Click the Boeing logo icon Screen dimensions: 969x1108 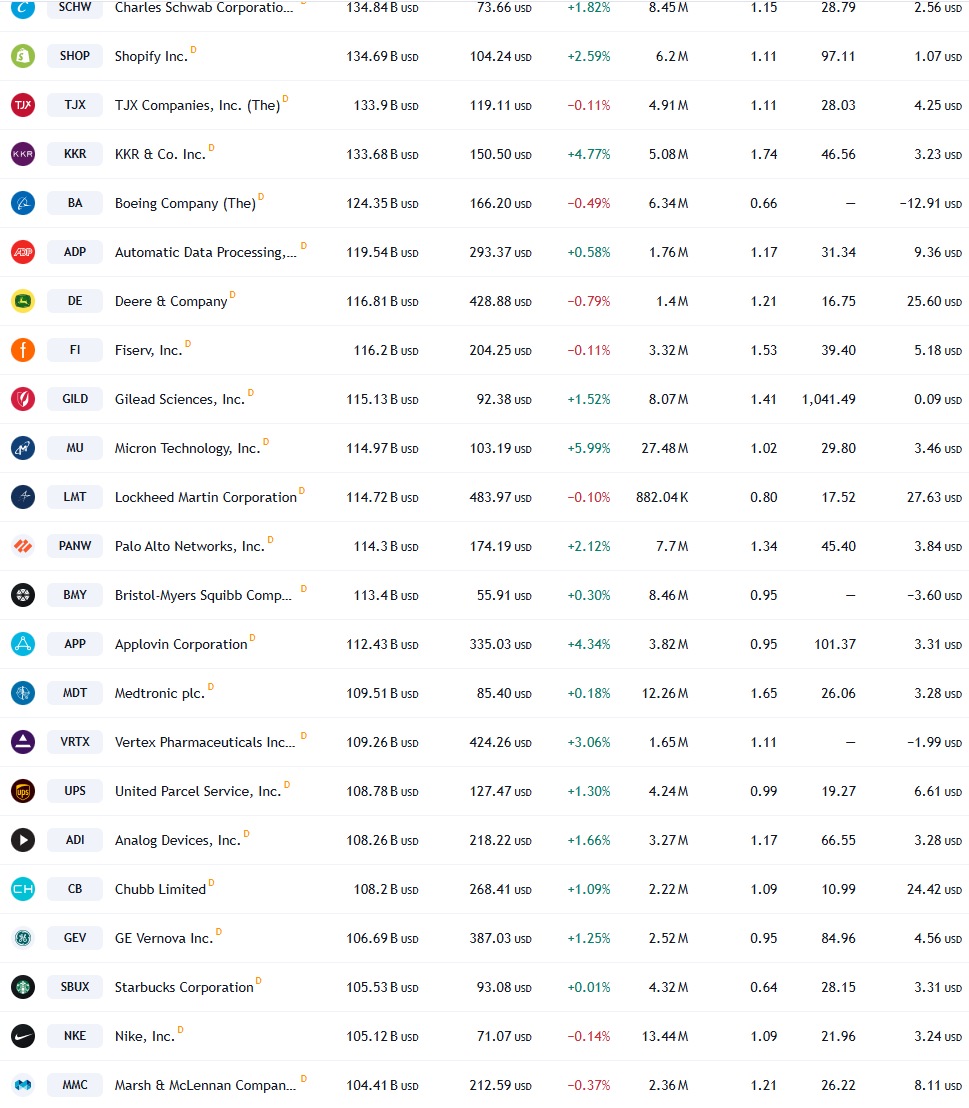[23, 203]
